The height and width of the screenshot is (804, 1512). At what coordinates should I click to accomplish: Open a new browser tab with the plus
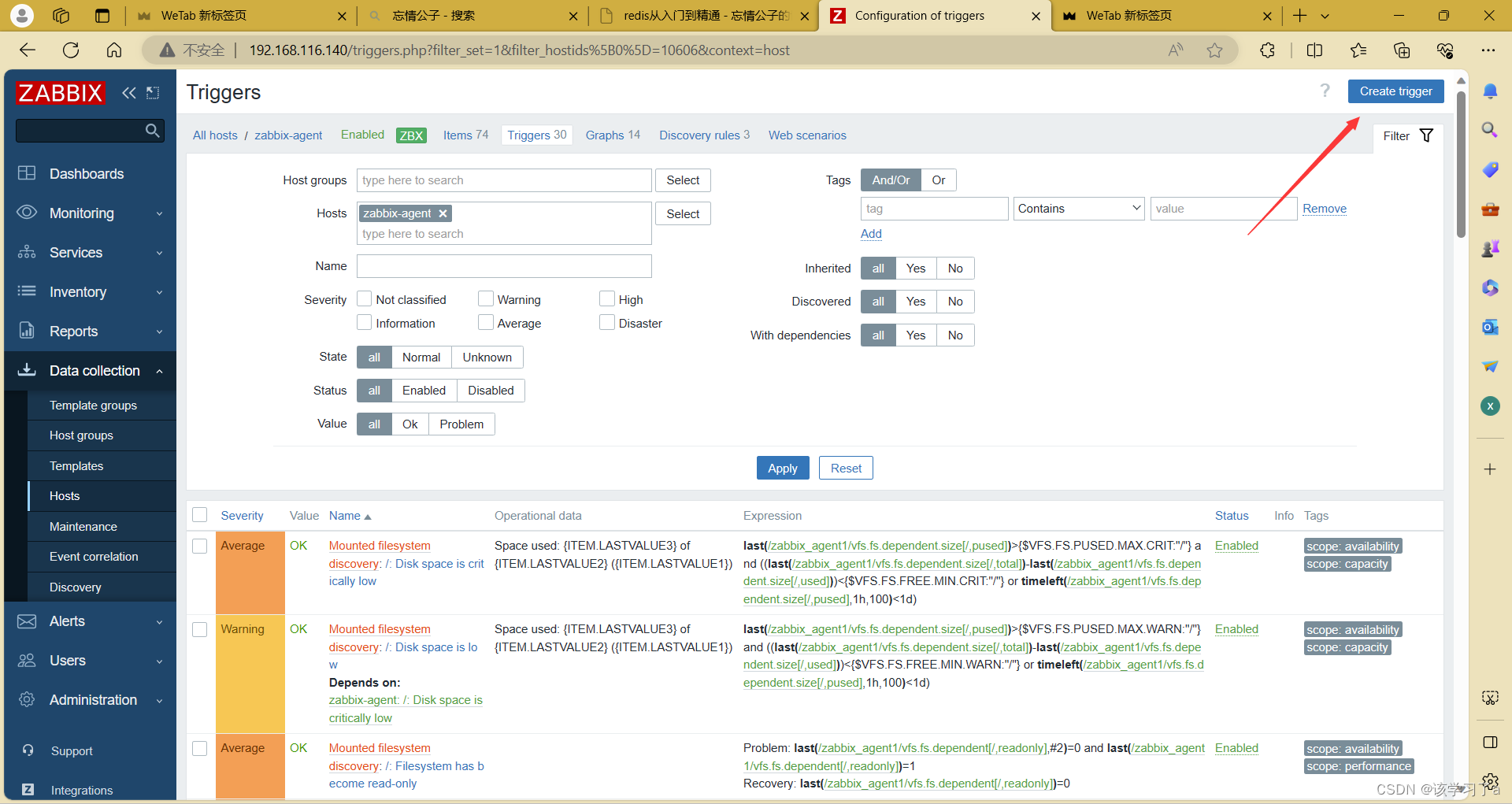tap(1300, 16)
